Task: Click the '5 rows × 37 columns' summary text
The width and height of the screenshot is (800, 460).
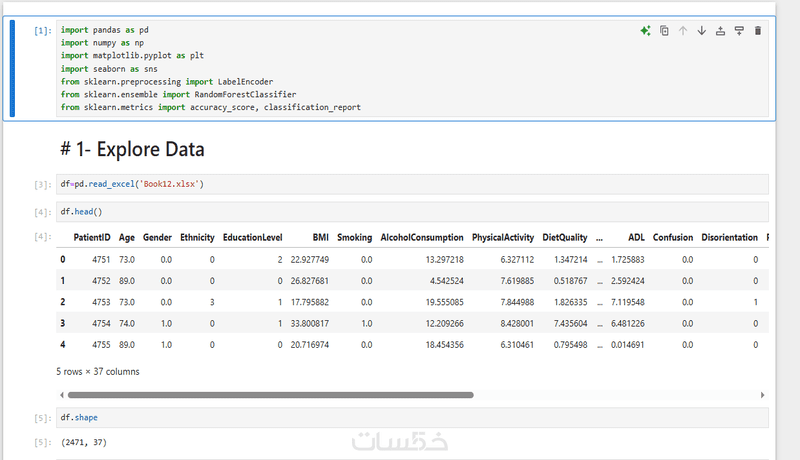Action: (x=97, y=372)
